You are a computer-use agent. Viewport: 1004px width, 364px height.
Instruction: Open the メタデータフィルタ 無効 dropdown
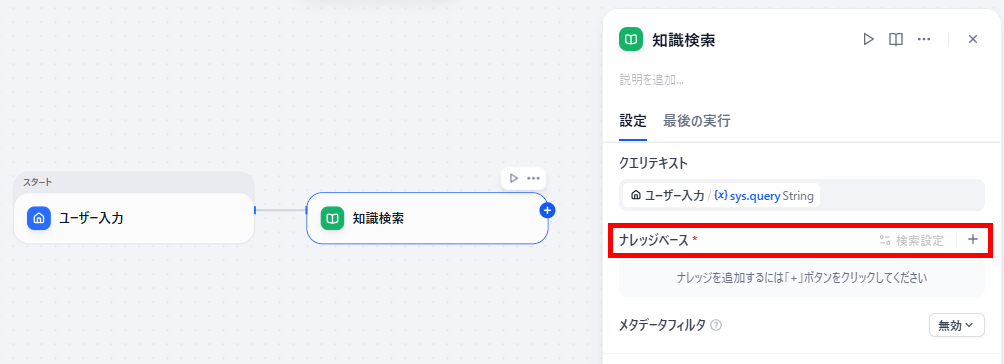pos(957,326)
